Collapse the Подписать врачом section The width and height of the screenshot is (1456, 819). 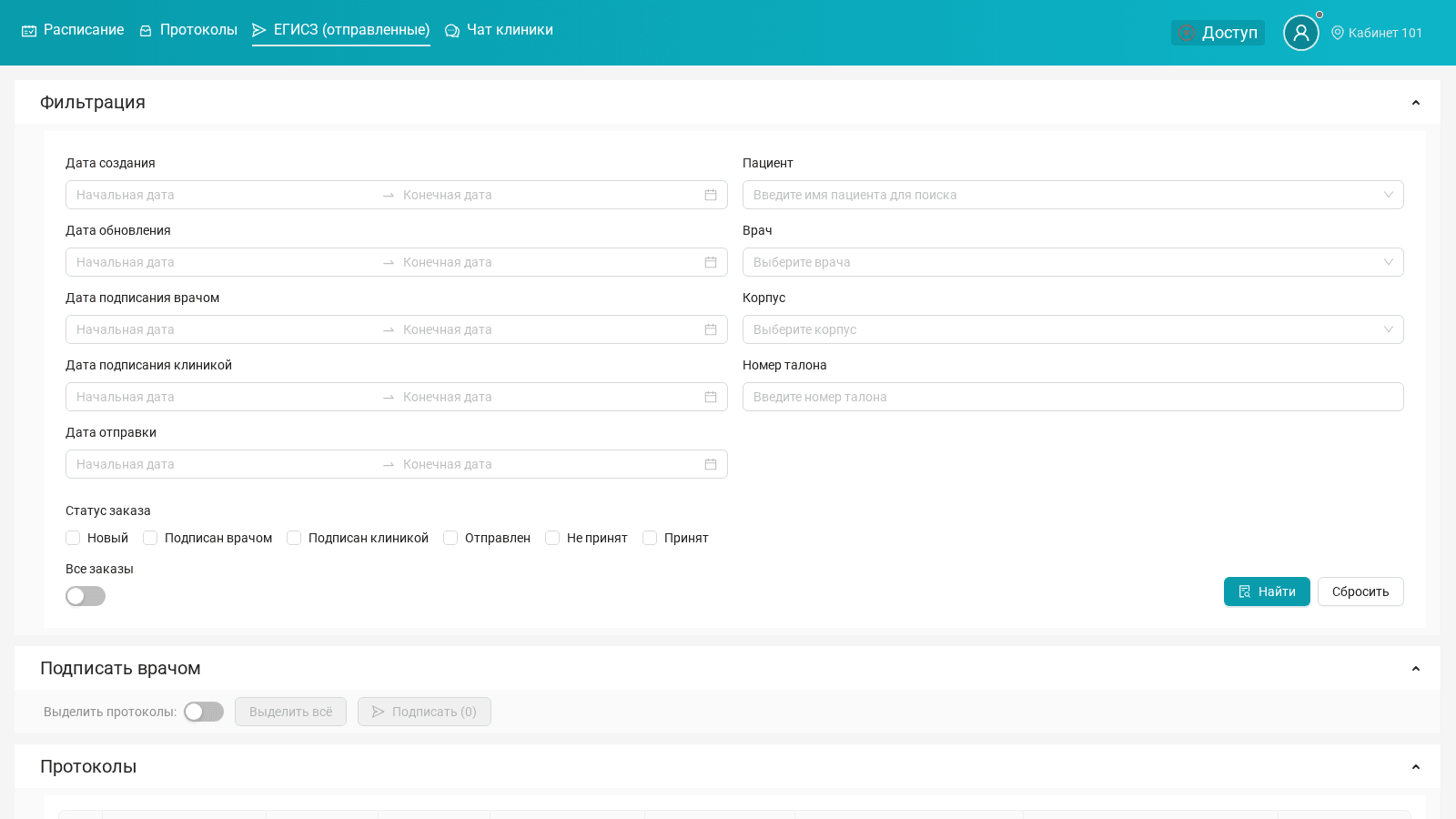pos(1415,669)
